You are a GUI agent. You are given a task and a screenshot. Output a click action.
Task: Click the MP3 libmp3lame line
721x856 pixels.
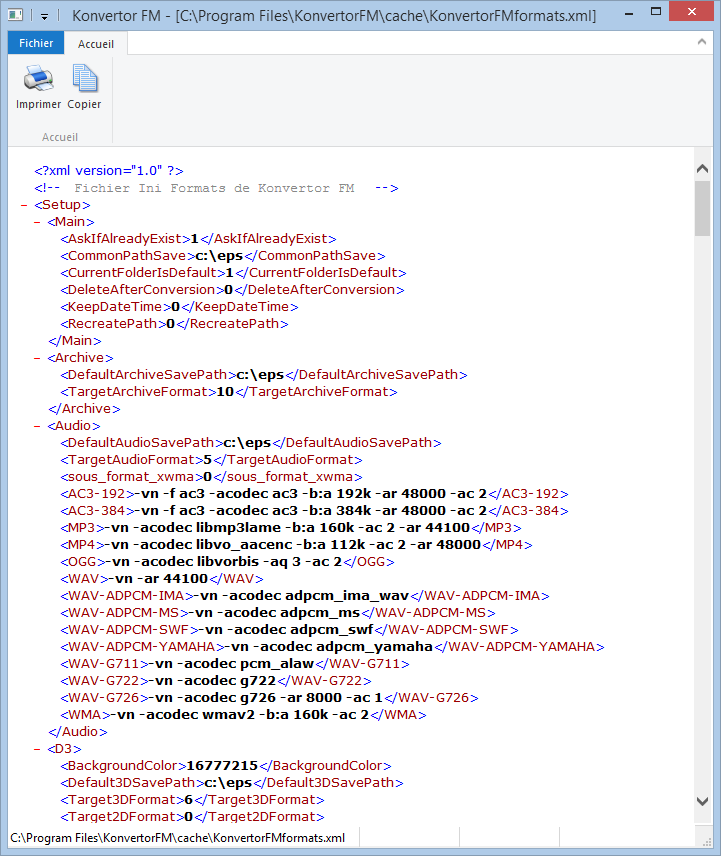click(291, 528)
